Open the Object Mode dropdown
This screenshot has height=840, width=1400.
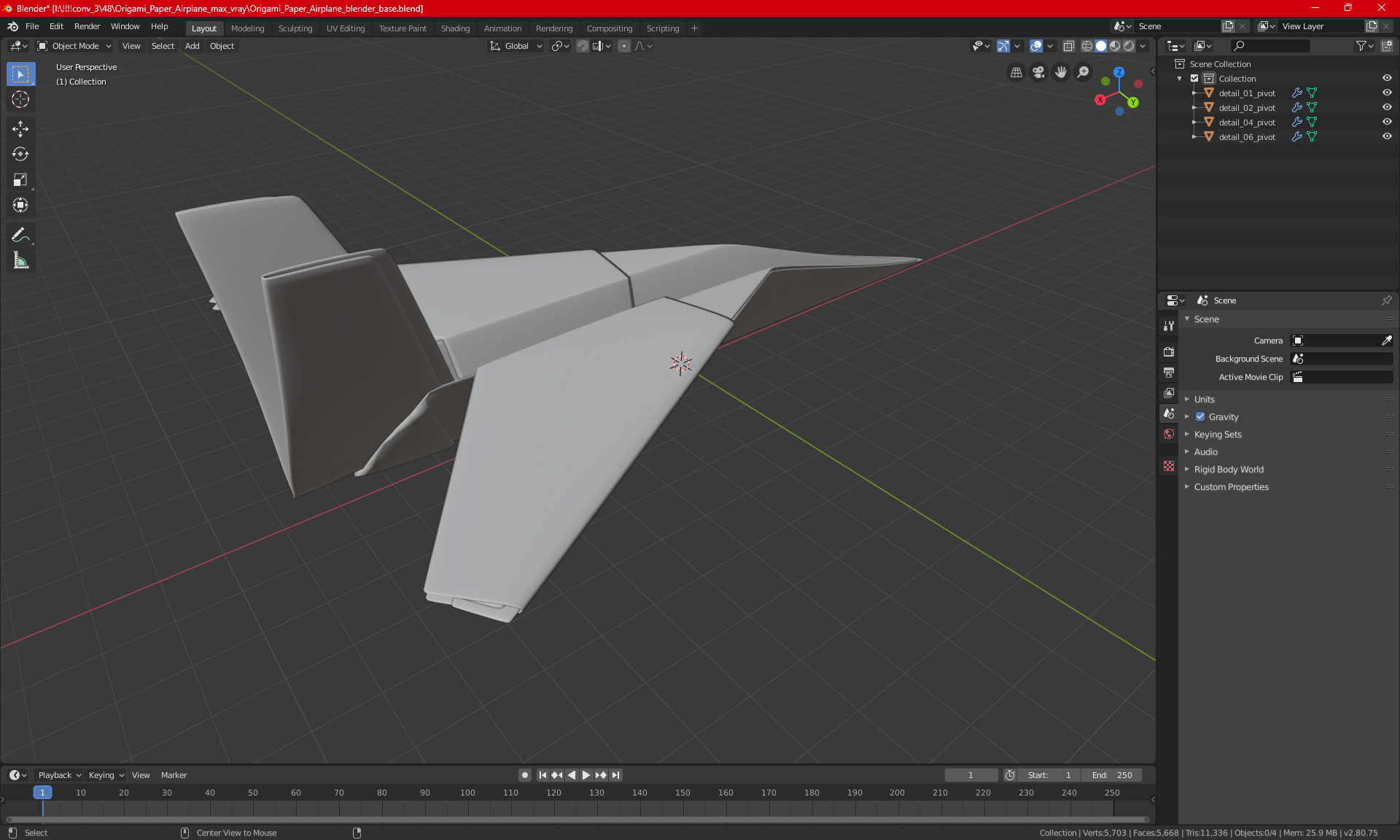(x=74, y=46)
